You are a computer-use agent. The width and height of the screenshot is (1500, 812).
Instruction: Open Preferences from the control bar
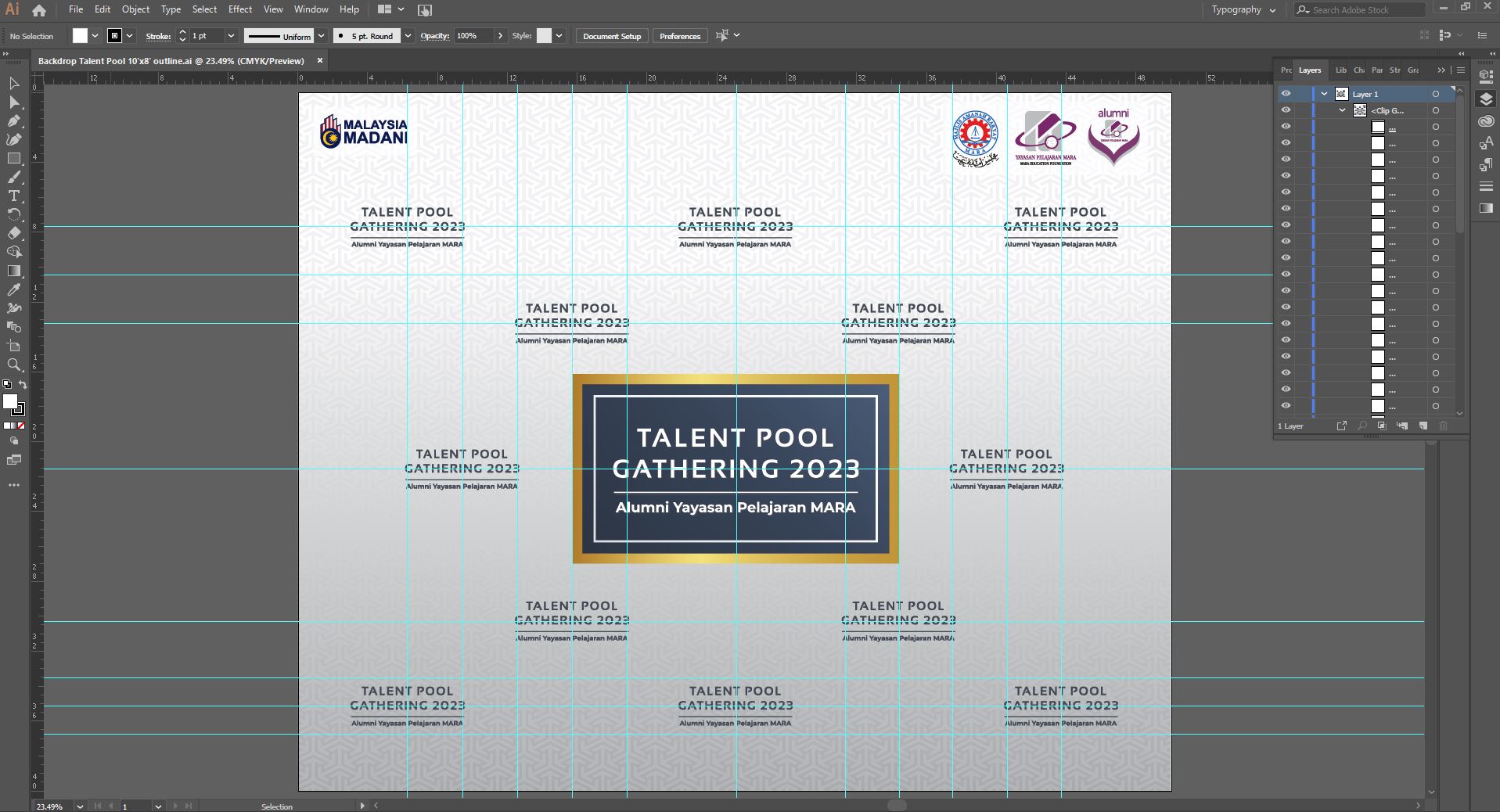pos(679,36)
